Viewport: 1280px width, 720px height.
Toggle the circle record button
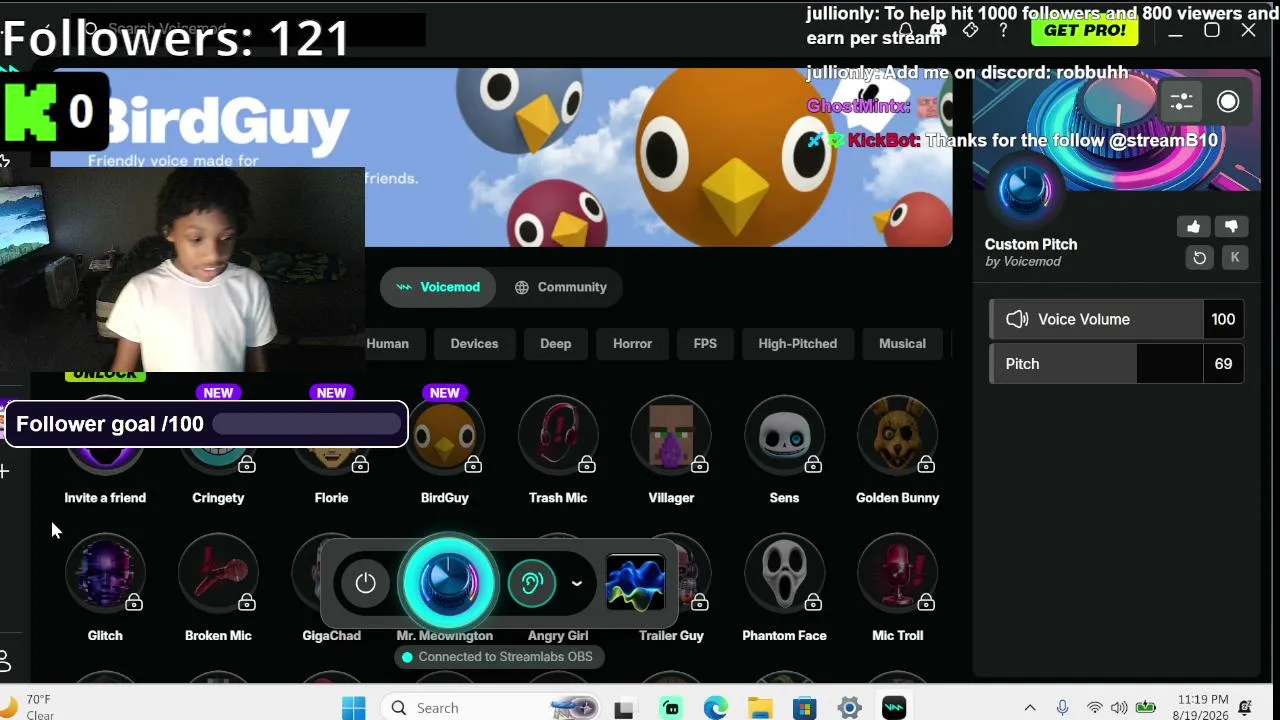(1228, 102)
